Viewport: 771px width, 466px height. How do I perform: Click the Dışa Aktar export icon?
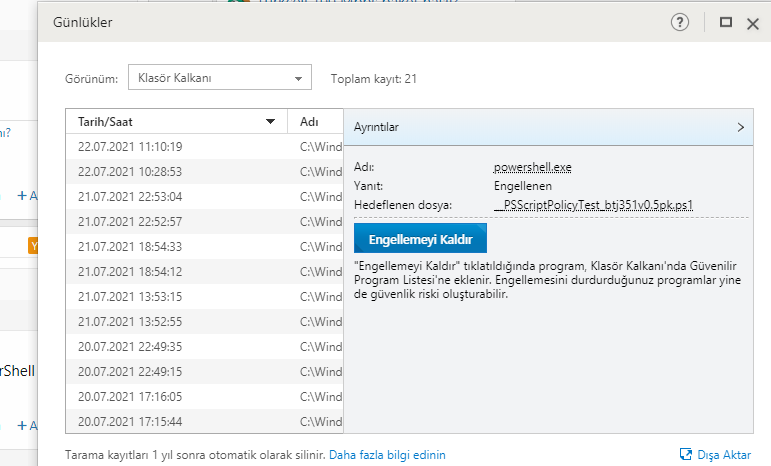(x=686, y=454)
